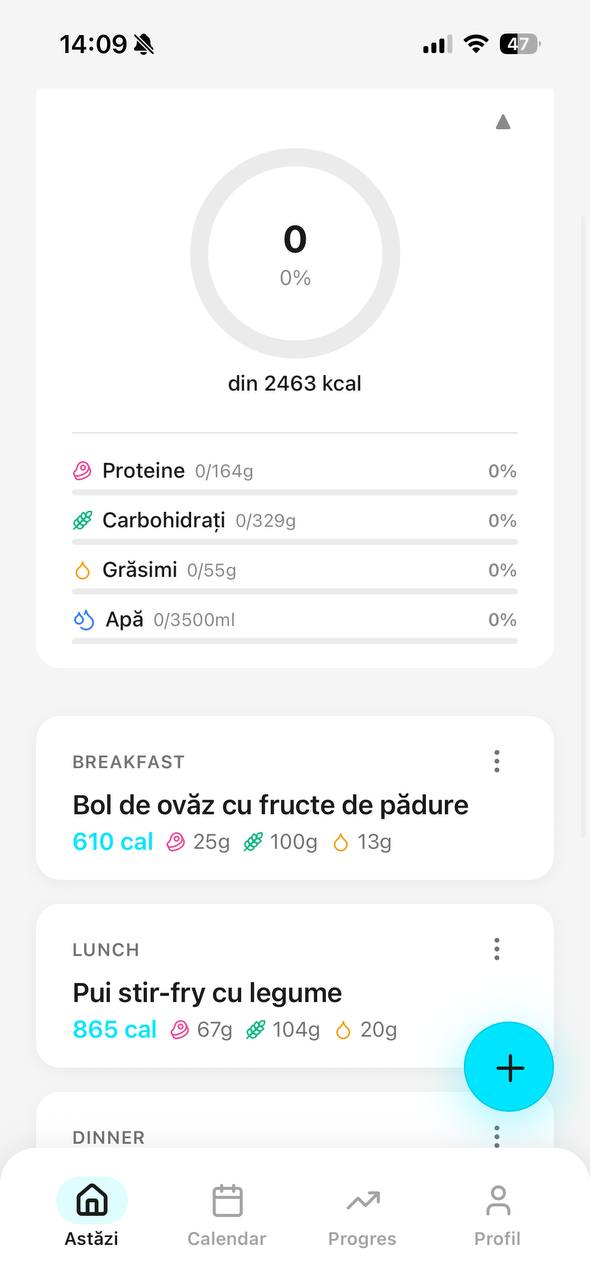Open the meal 'Bol de ovăz cu fructe de pădure'

(270, 804)
